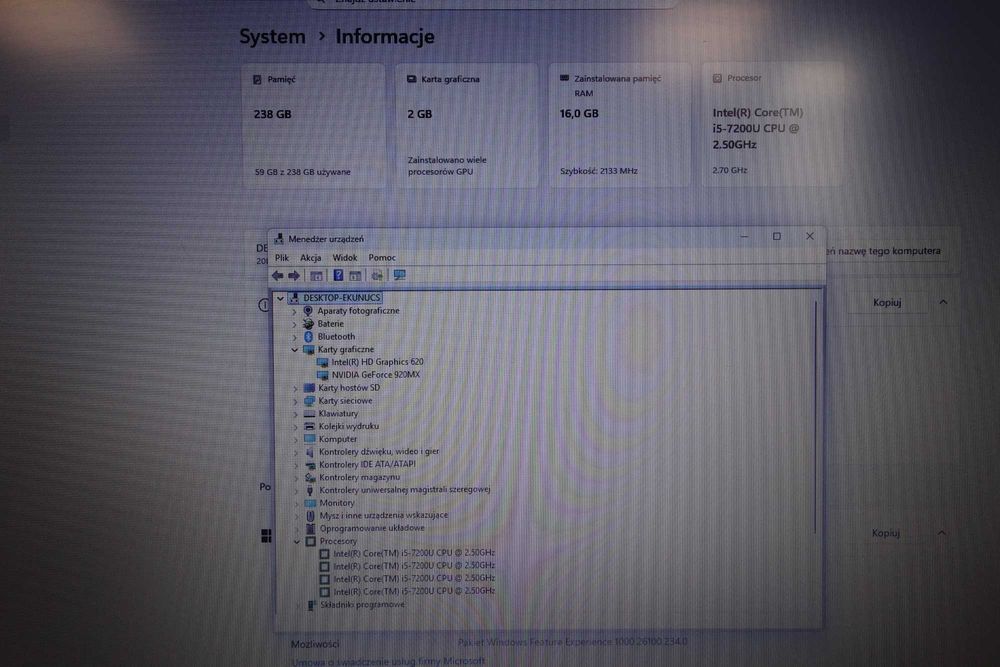
Task: Expand the Karty hostów SD node
Action: tap(295, 388)
